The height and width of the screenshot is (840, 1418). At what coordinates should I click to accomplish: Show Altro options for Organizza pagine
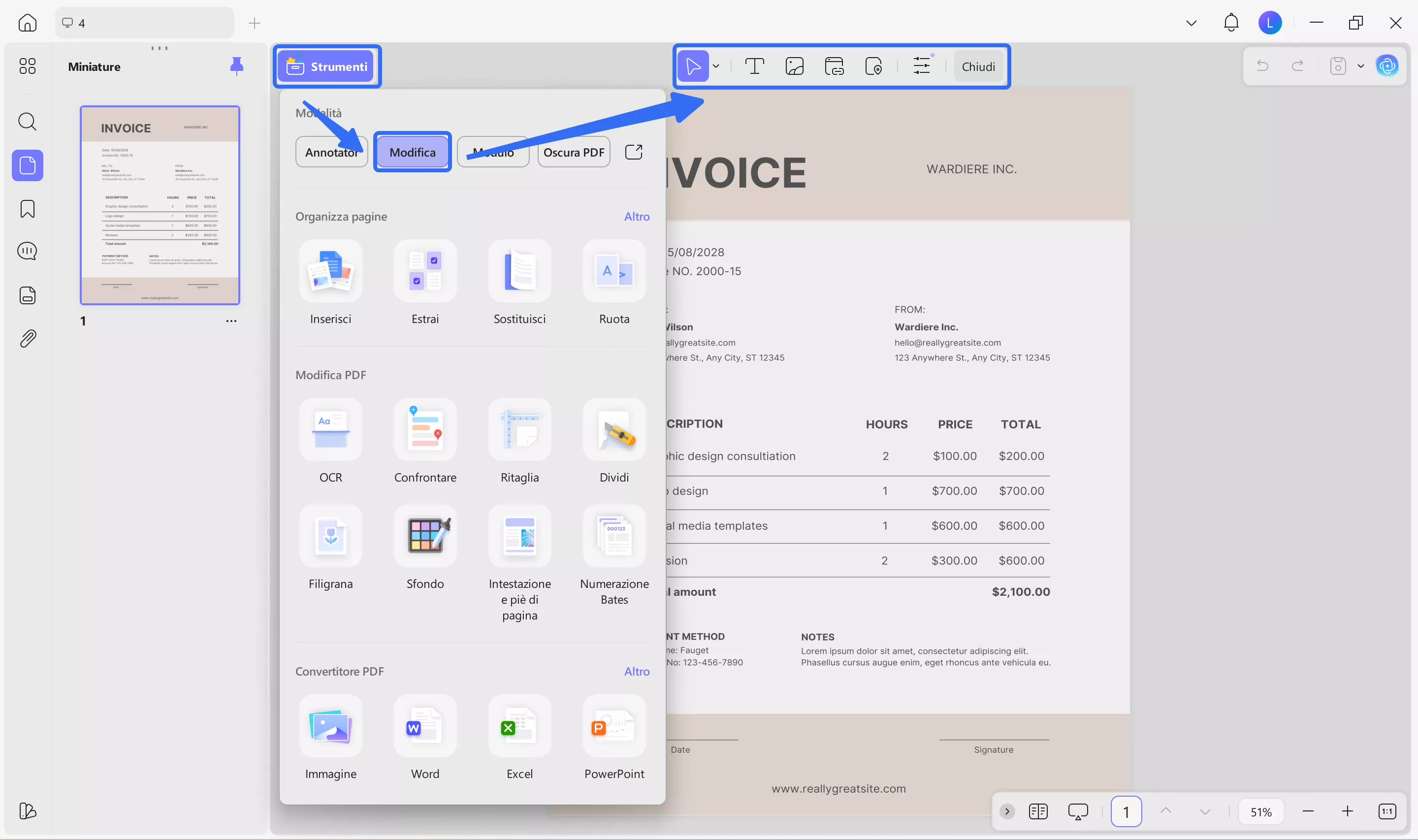point(637,216)
